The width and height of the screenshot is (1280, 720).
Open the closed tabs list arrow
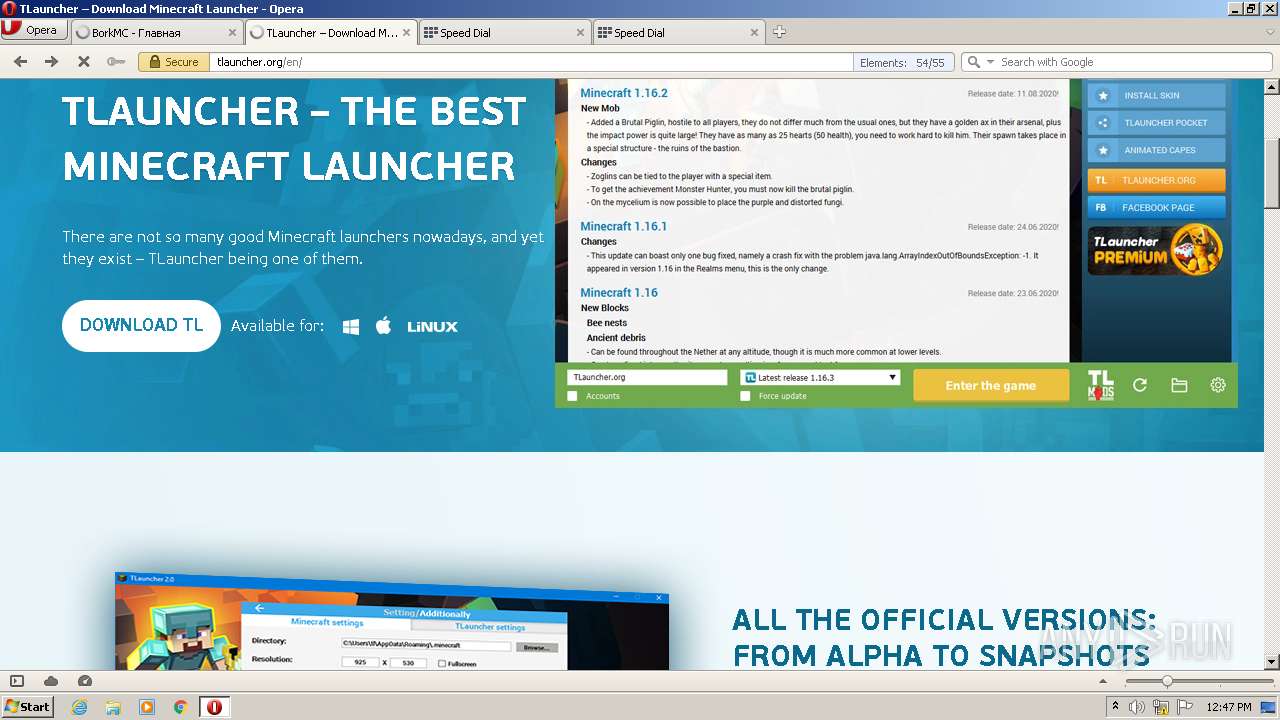point(1270,32)
